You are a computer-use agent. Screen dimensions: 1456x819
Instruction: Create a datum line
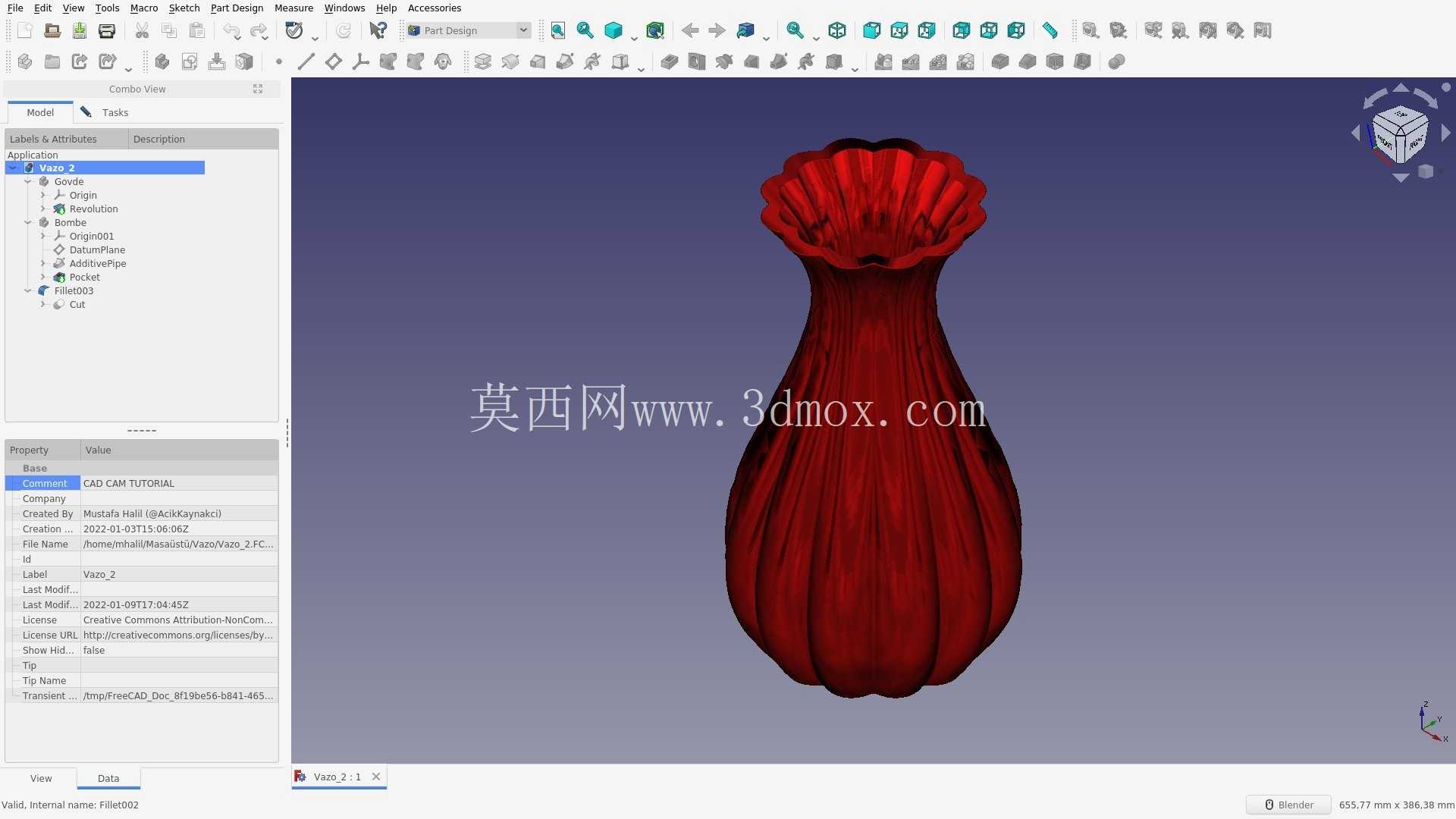click(306, 61)
